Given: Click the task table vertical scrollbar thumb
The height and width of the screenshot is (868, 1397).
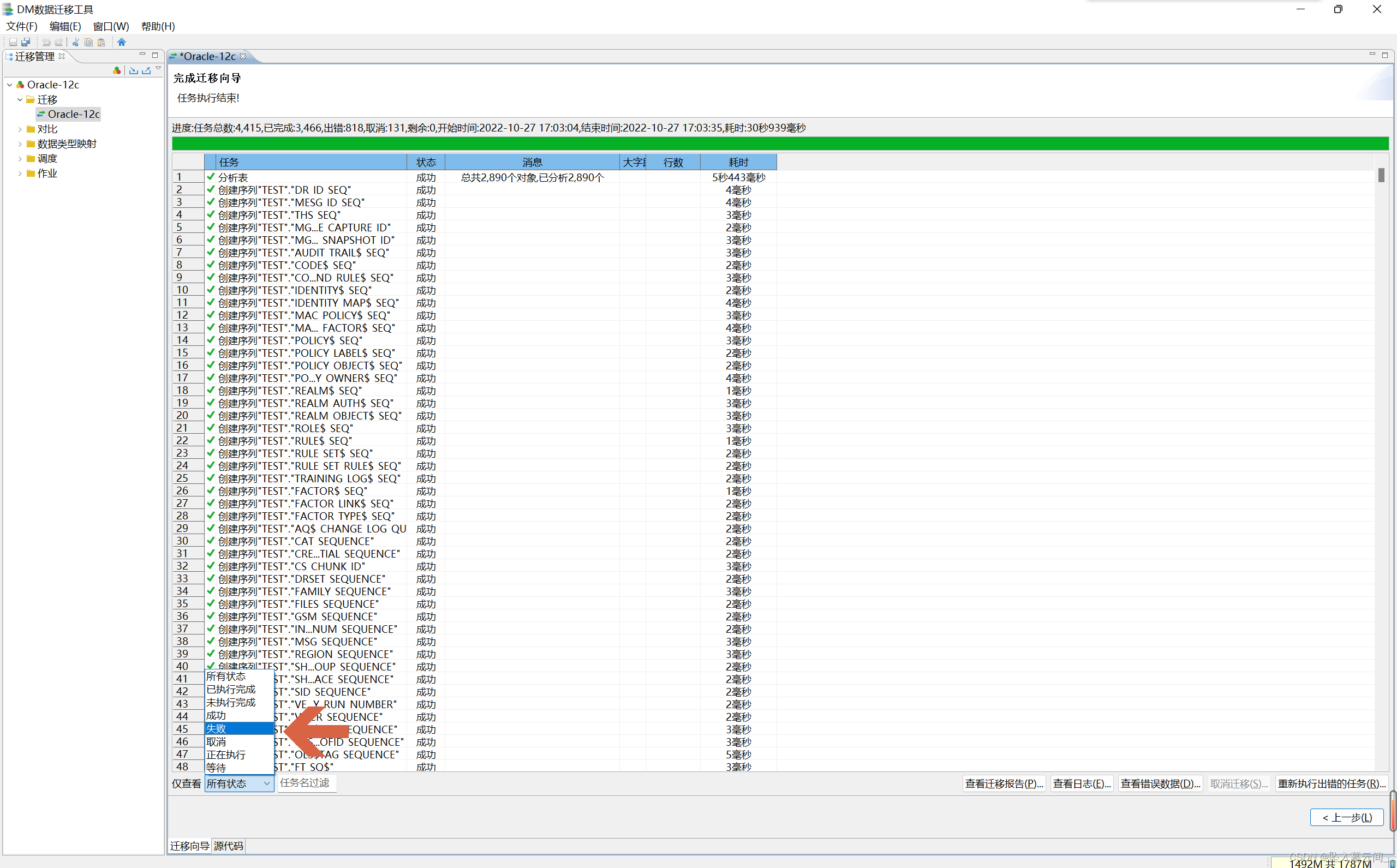Looking at the screenshot, I should click(1381, 175).
